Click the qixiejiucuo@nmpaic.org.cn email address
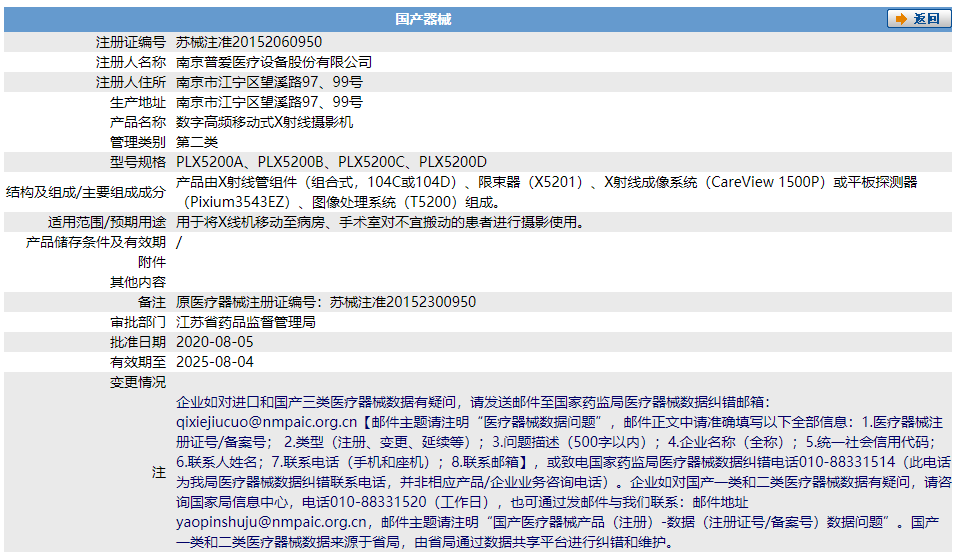954x555 pixels. tap(266, 422)
